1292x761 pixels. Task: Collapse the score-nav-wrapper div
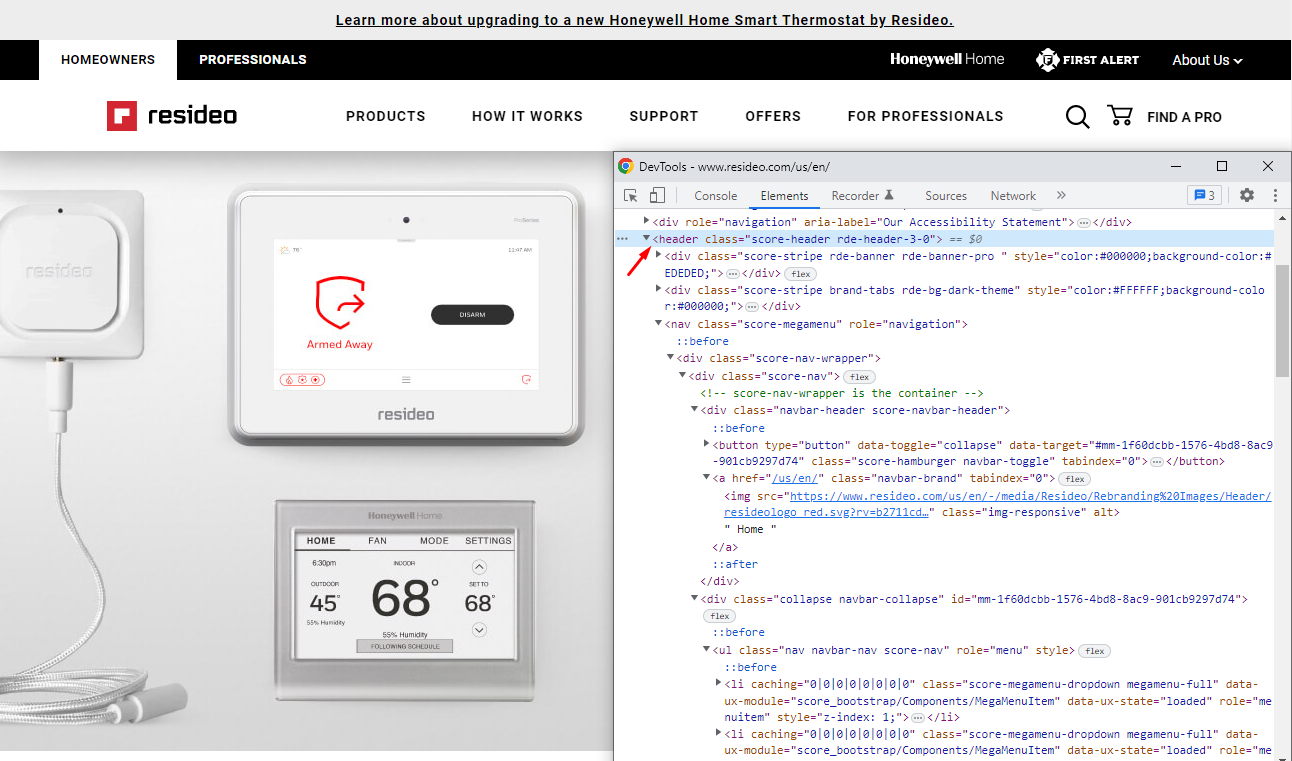pos(670,358)
